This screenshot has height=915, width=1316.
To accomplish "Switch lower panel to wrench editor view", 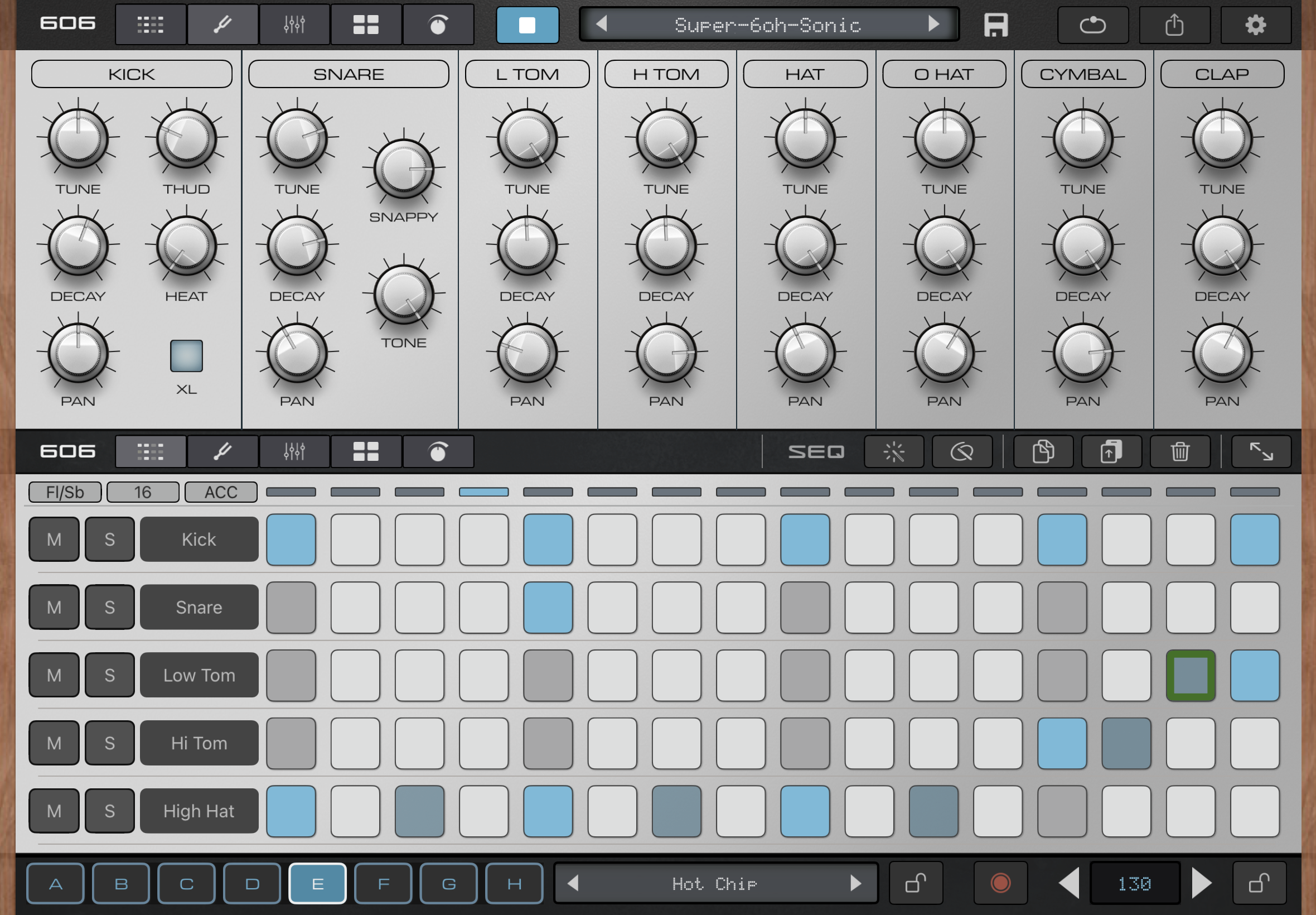I will pos(223,452).
